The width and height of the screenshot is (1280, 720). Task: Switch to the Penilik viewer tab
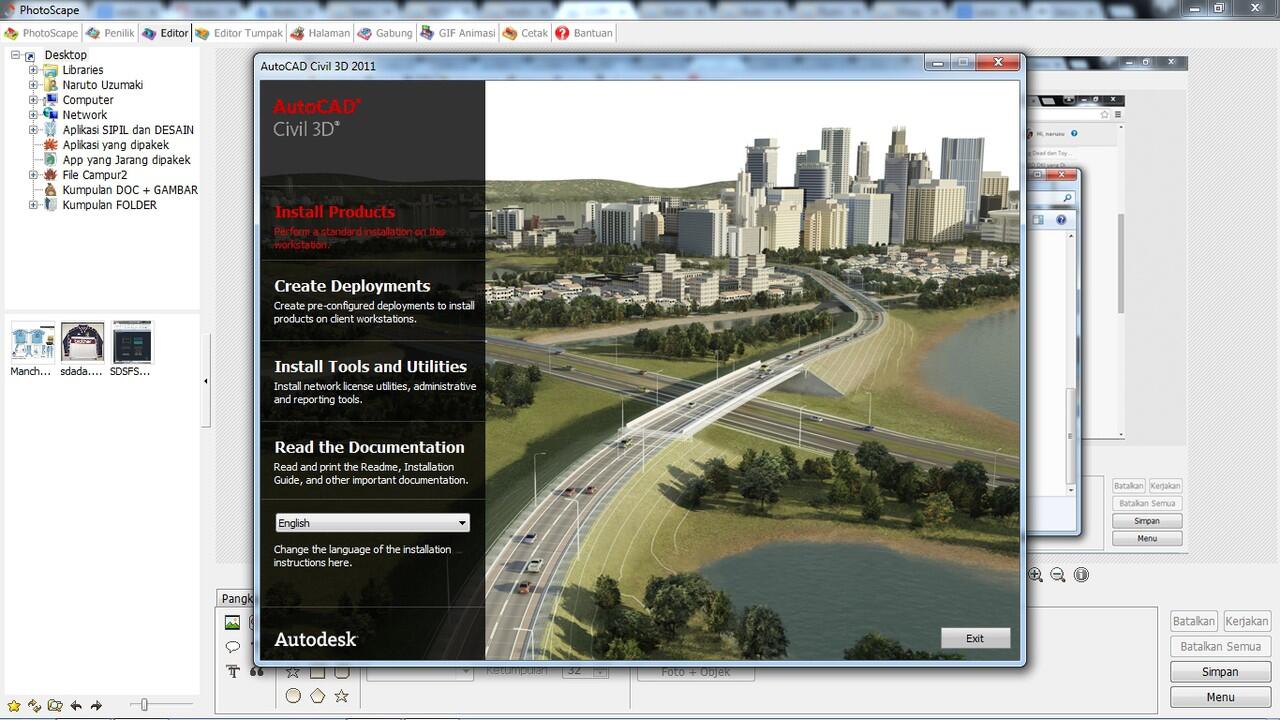point(110,33)
